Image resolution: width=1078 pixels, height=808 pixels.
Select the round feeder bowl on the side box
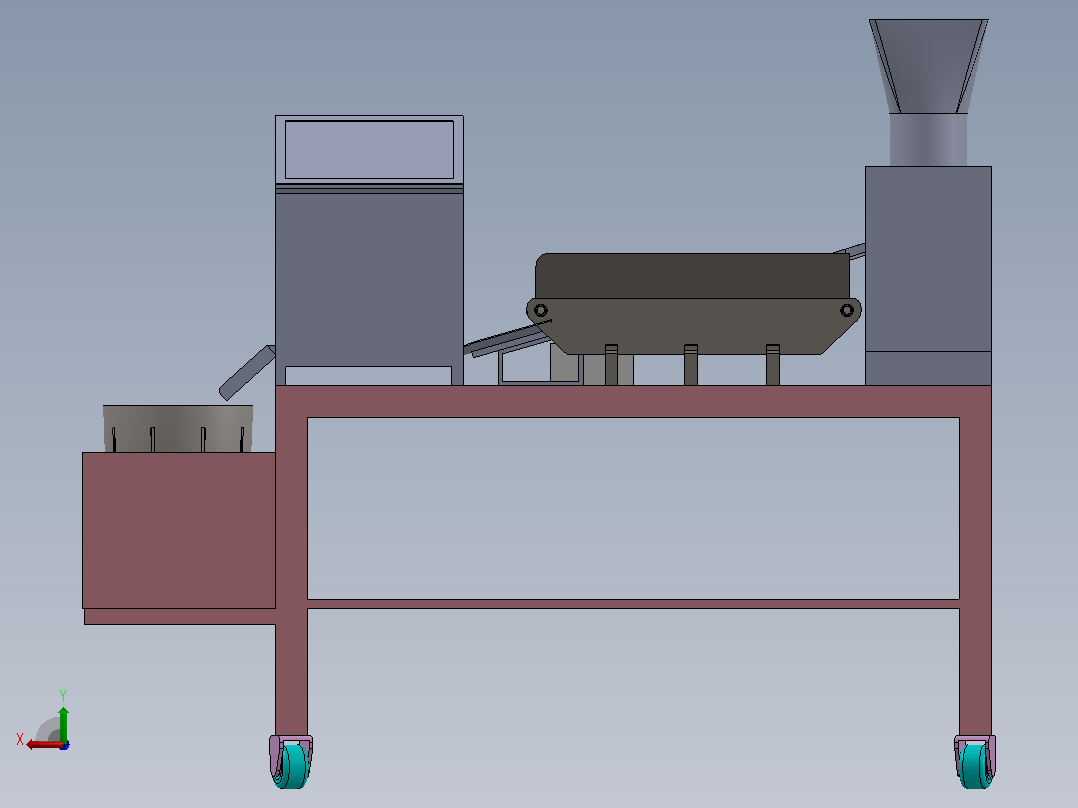click(x=178, y=428)
